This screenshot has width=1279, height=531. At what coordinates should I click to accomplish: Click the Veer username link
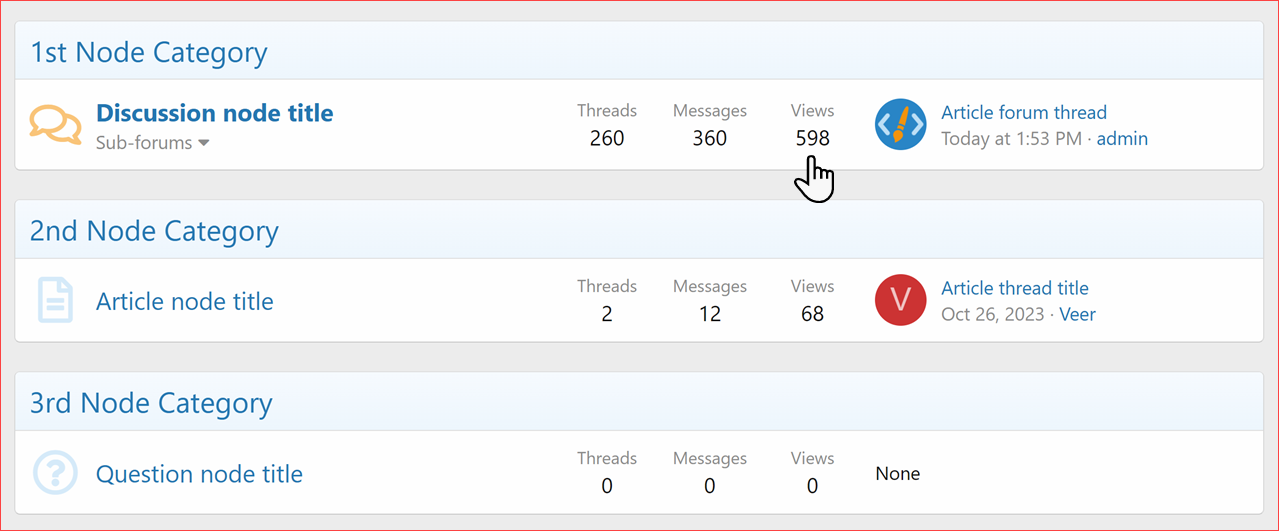[1077, 314]
